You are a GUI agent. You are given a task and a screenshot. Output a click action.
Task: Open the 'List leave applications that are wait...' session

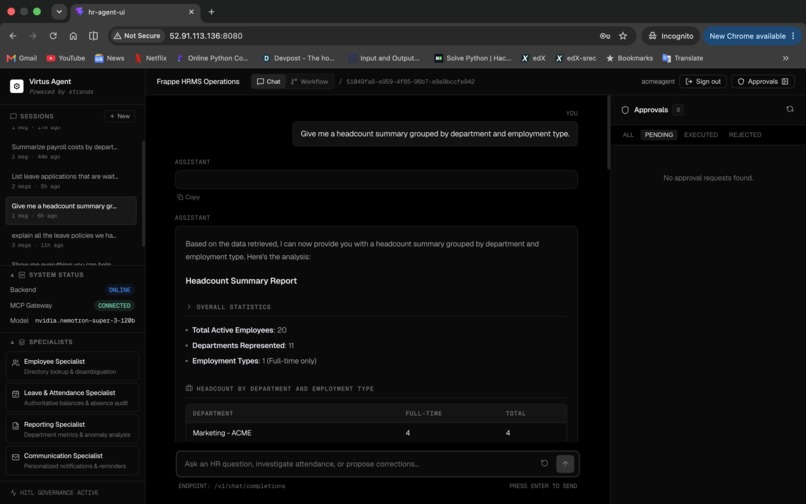tap(71, 181)
